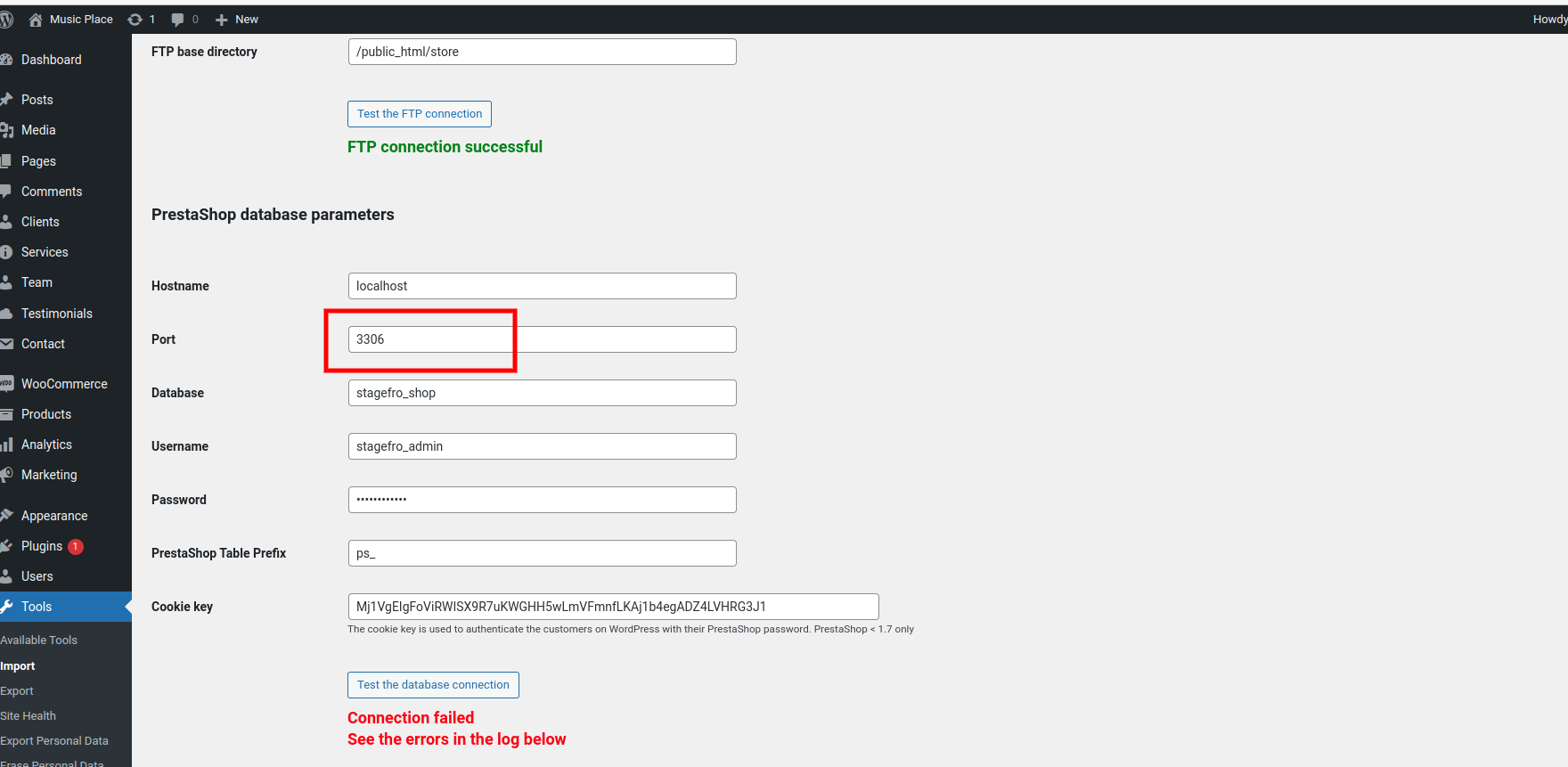Click the Marketing megaphone icon

point(6,475)
